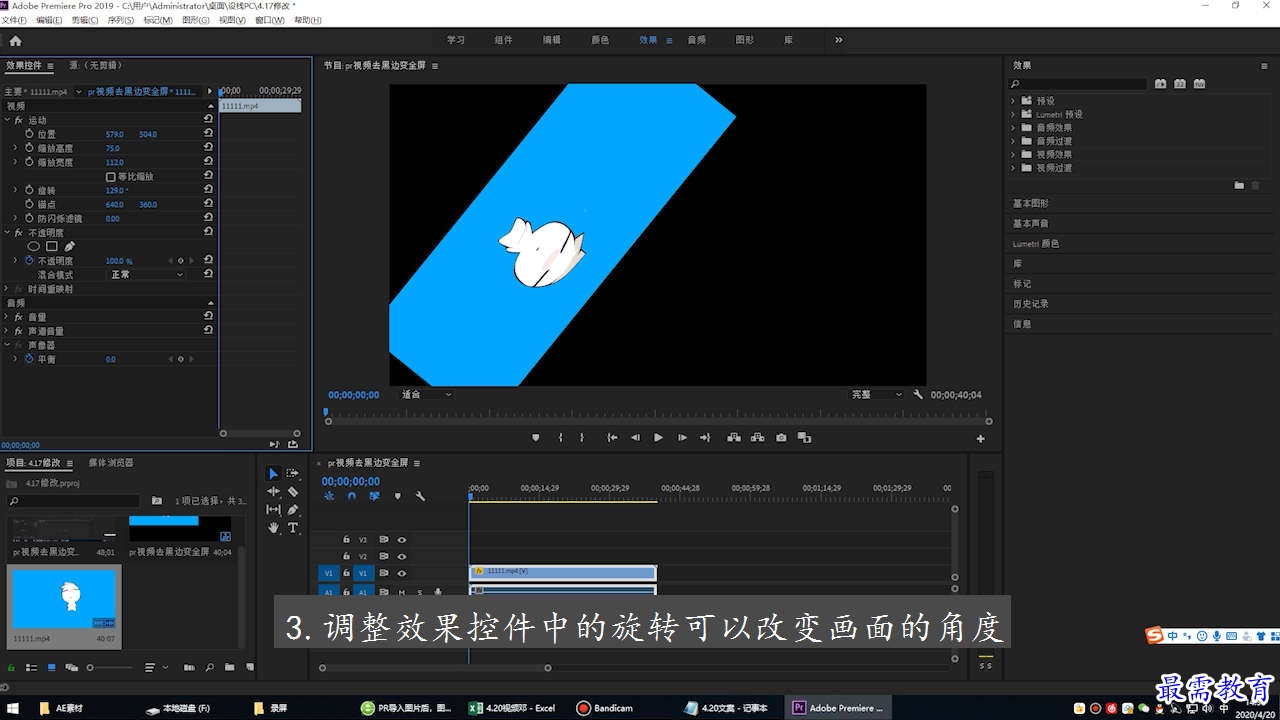Toggle linked selection in timeline
The image size is (1280, 720).
click(374, 496)
